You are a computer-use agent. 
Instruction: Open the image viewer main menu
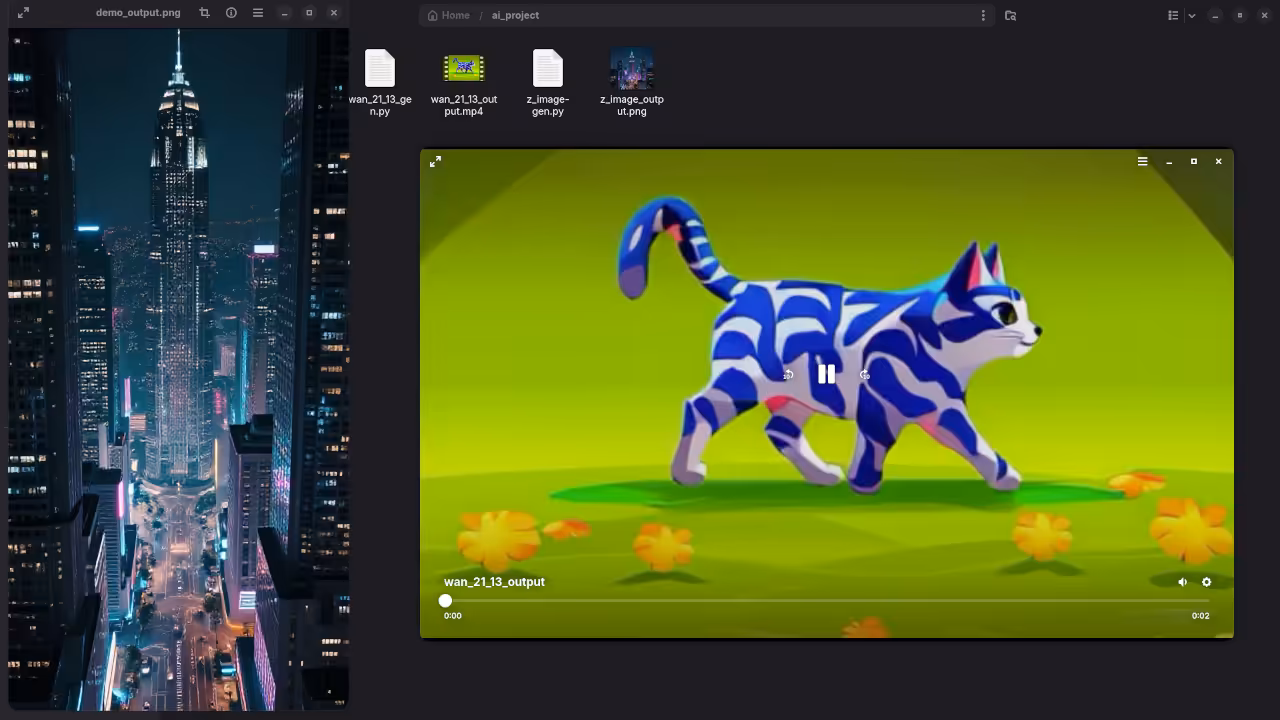(x=258, y=13)
